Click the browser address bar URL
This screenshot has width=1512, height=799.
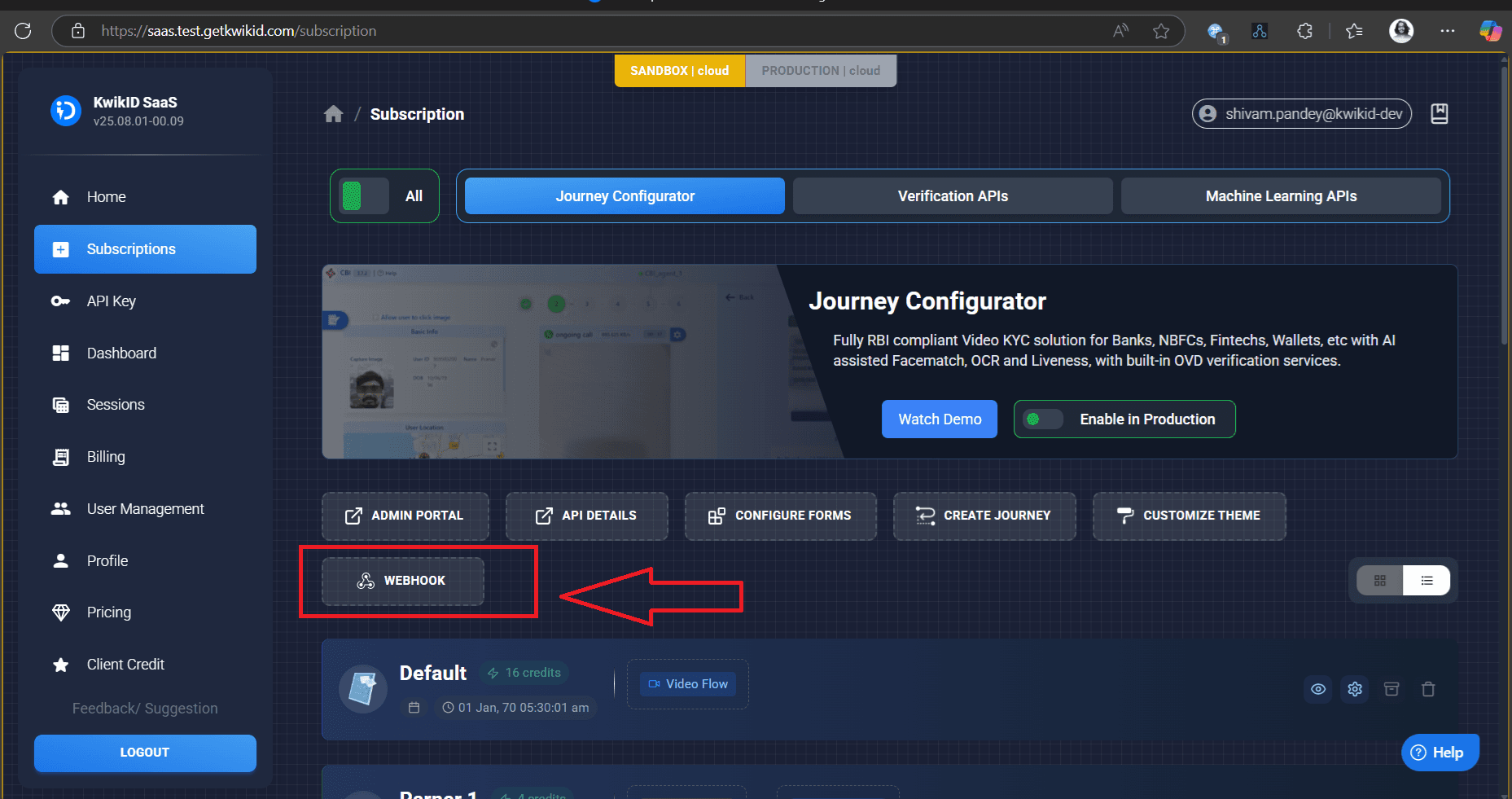click(239, 31)
